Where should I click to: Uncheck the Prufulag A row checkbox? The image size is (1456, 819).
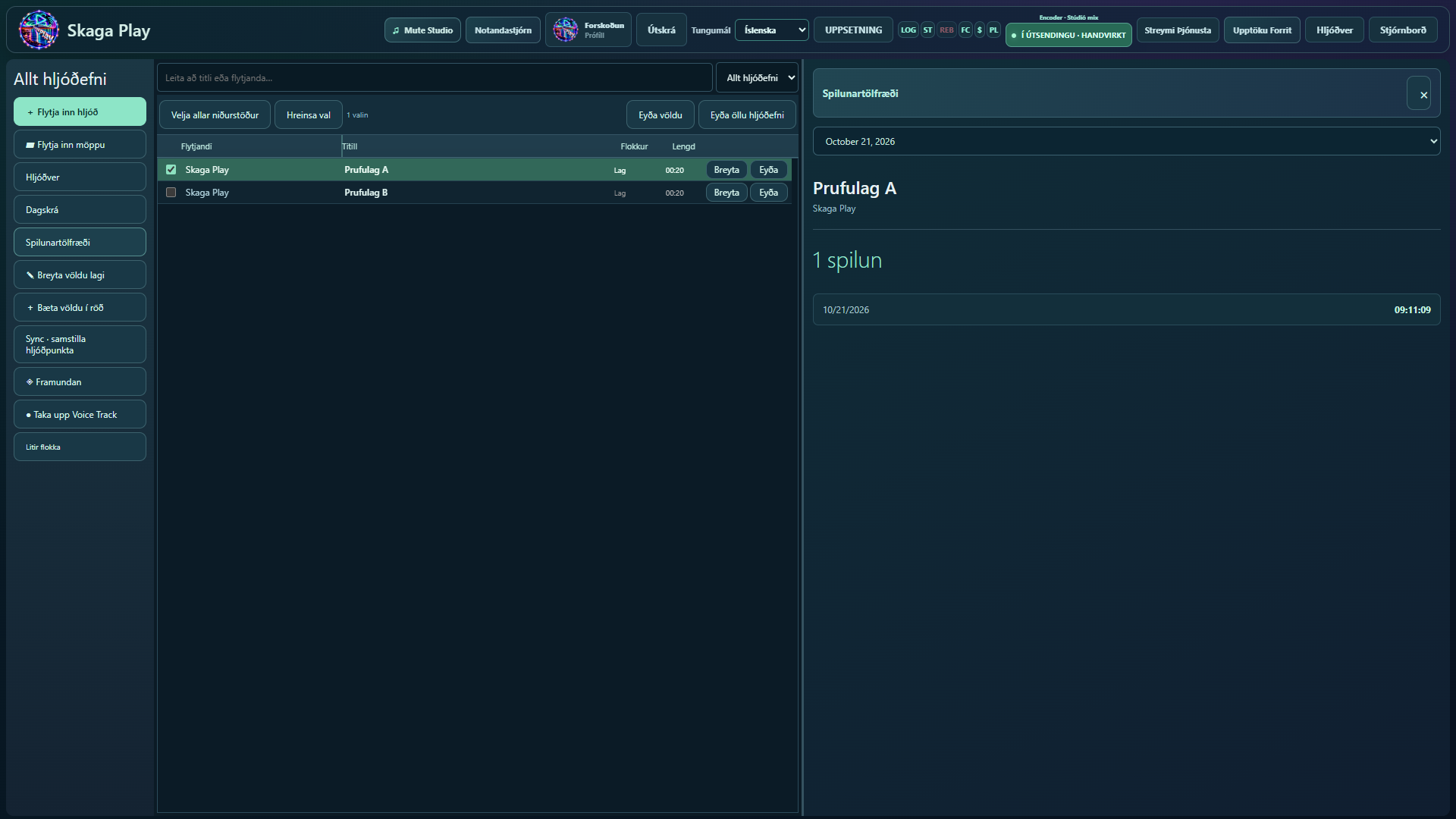tap(171, 169)
